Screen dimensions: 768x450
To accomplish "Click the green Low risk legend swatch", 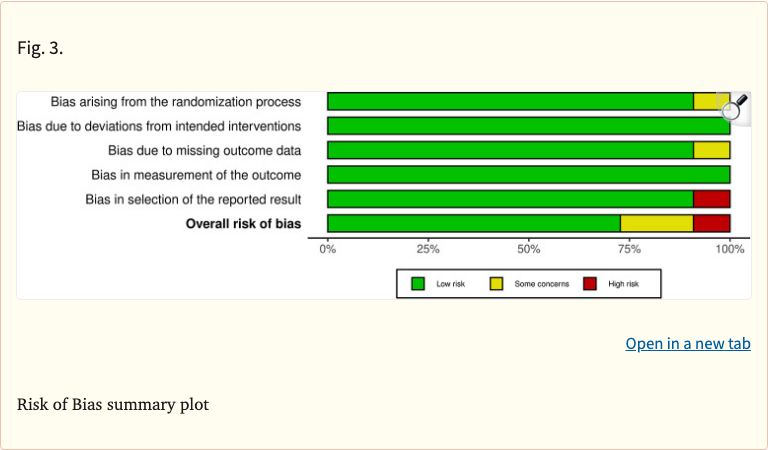I will [418, 284].
